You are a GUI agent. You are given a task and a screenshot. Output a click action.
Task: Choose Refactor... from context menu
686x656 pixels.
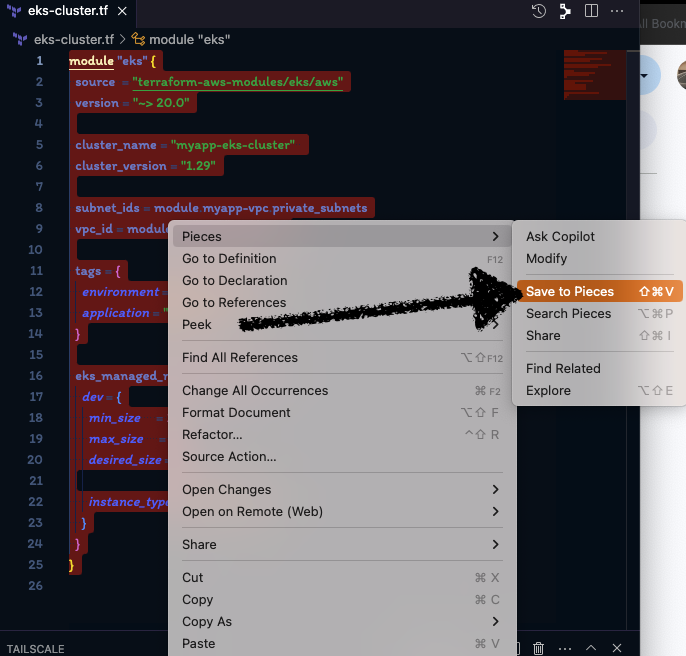point(340,435)
